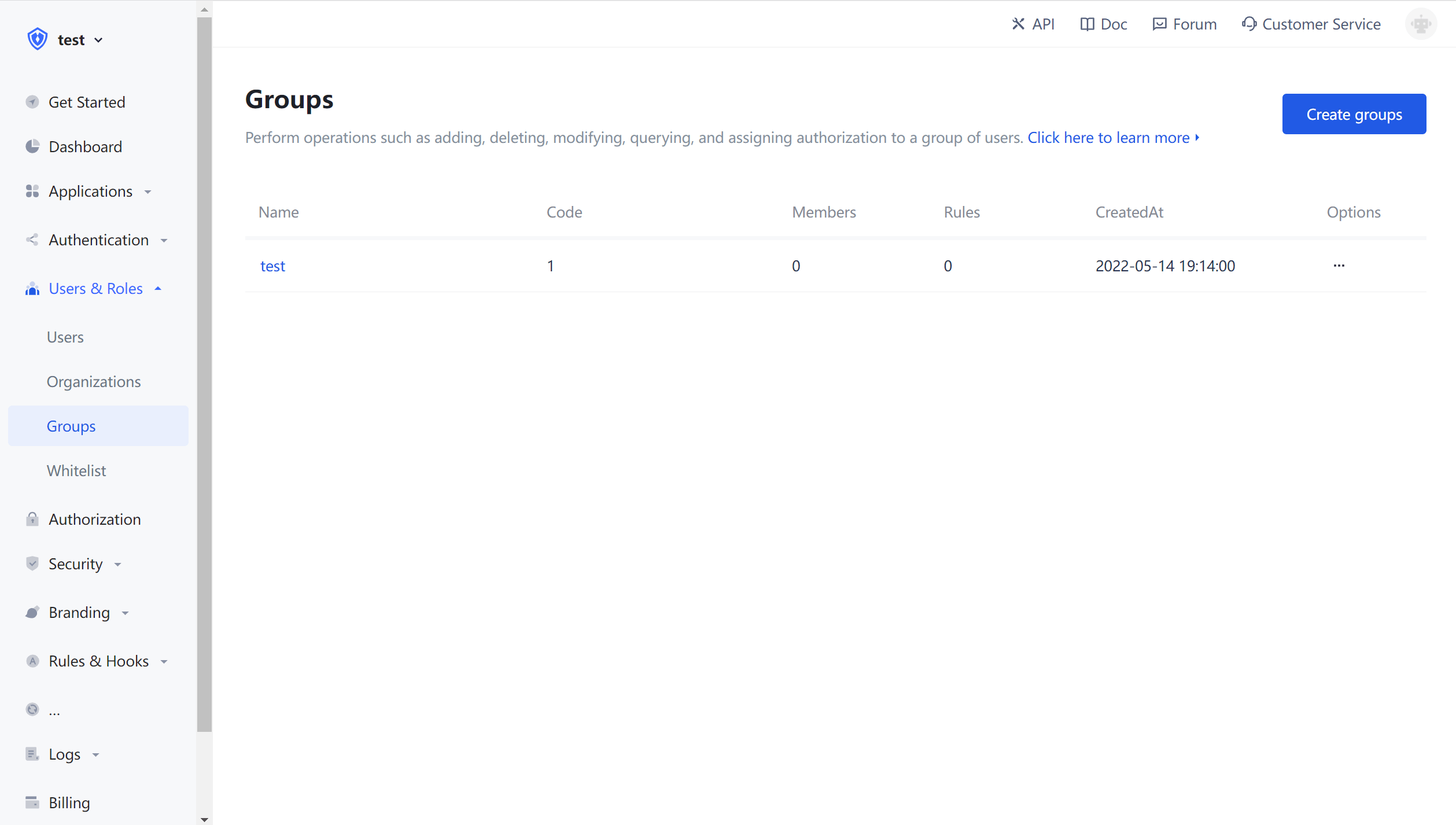Click the Rules & Hooks icon
1456x825 pixels.
32,661
